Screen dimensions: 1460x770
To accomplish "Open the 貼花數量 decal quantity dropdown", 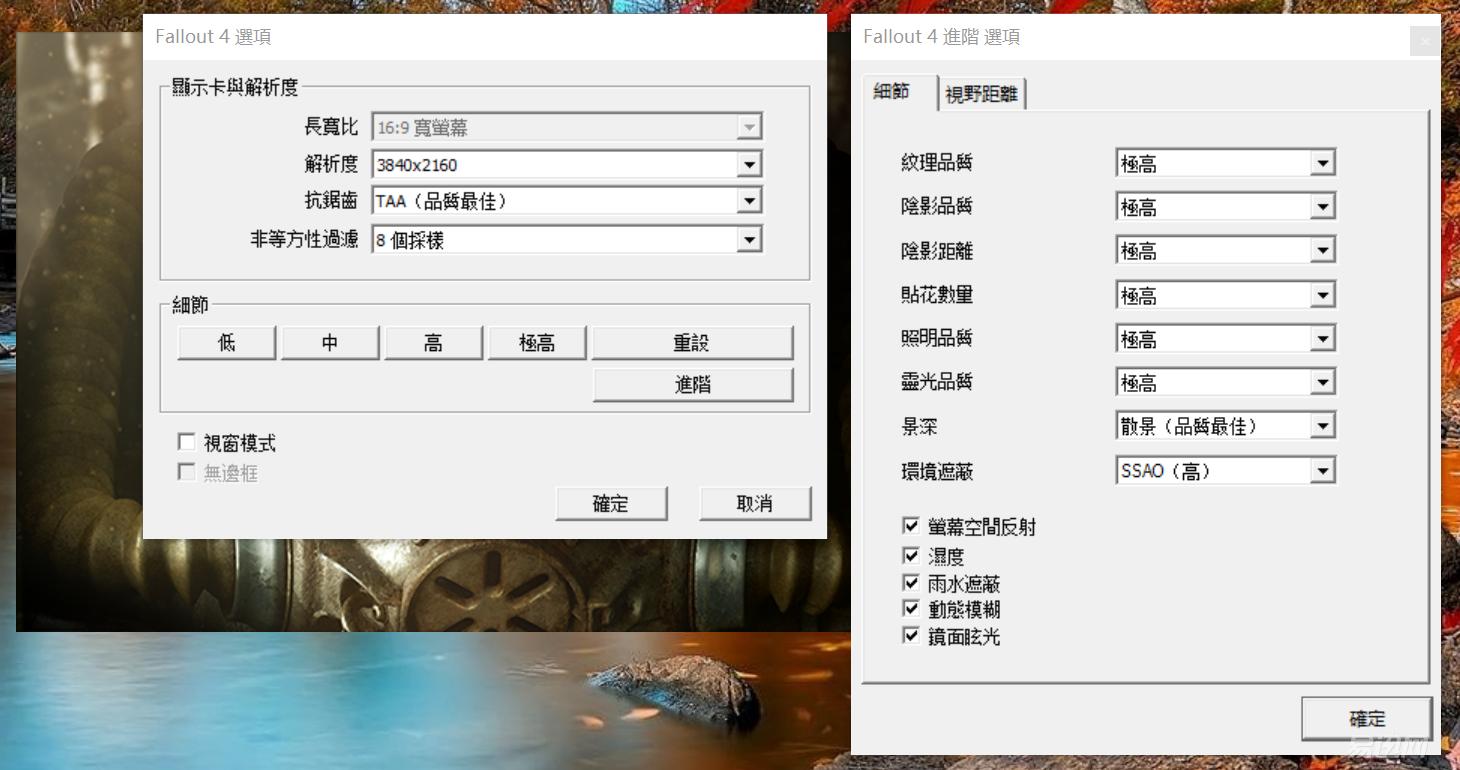I will (x=1322, y=294).
